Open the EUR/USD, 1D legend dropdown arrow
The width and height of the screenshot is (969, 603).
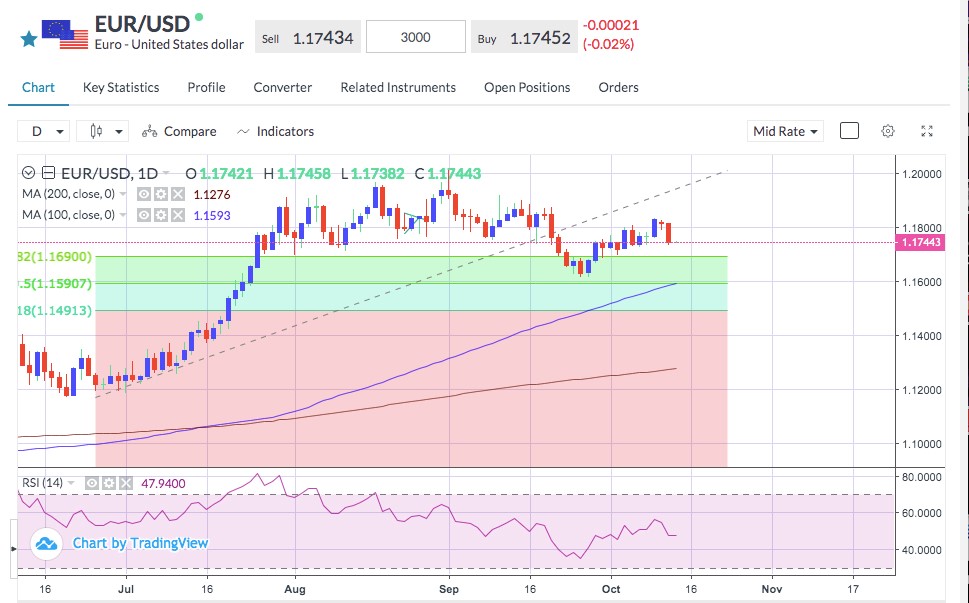[x=166, y=174]
